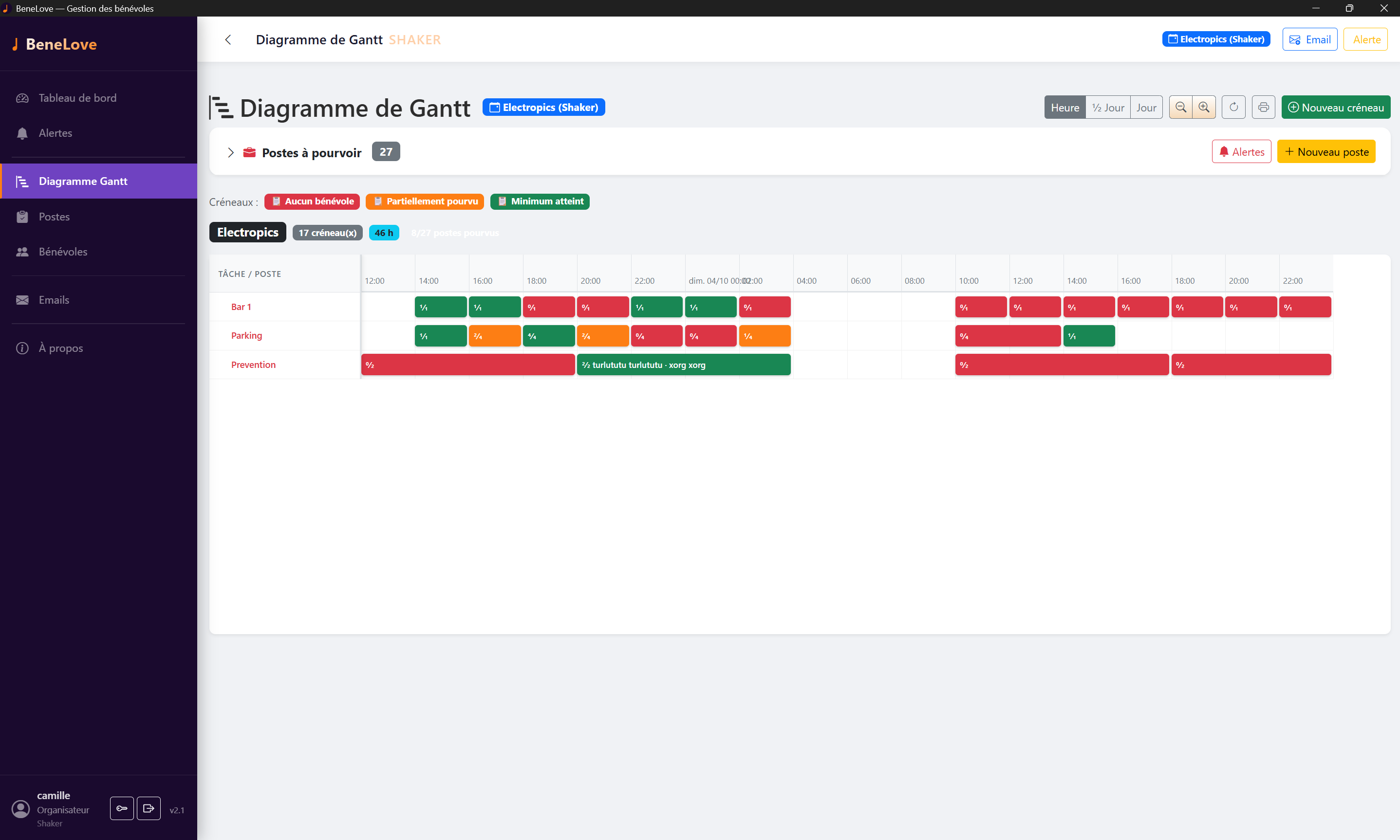Open Parking green slot at 14:00 Sunday
1400x840 pixels.
1089,336
